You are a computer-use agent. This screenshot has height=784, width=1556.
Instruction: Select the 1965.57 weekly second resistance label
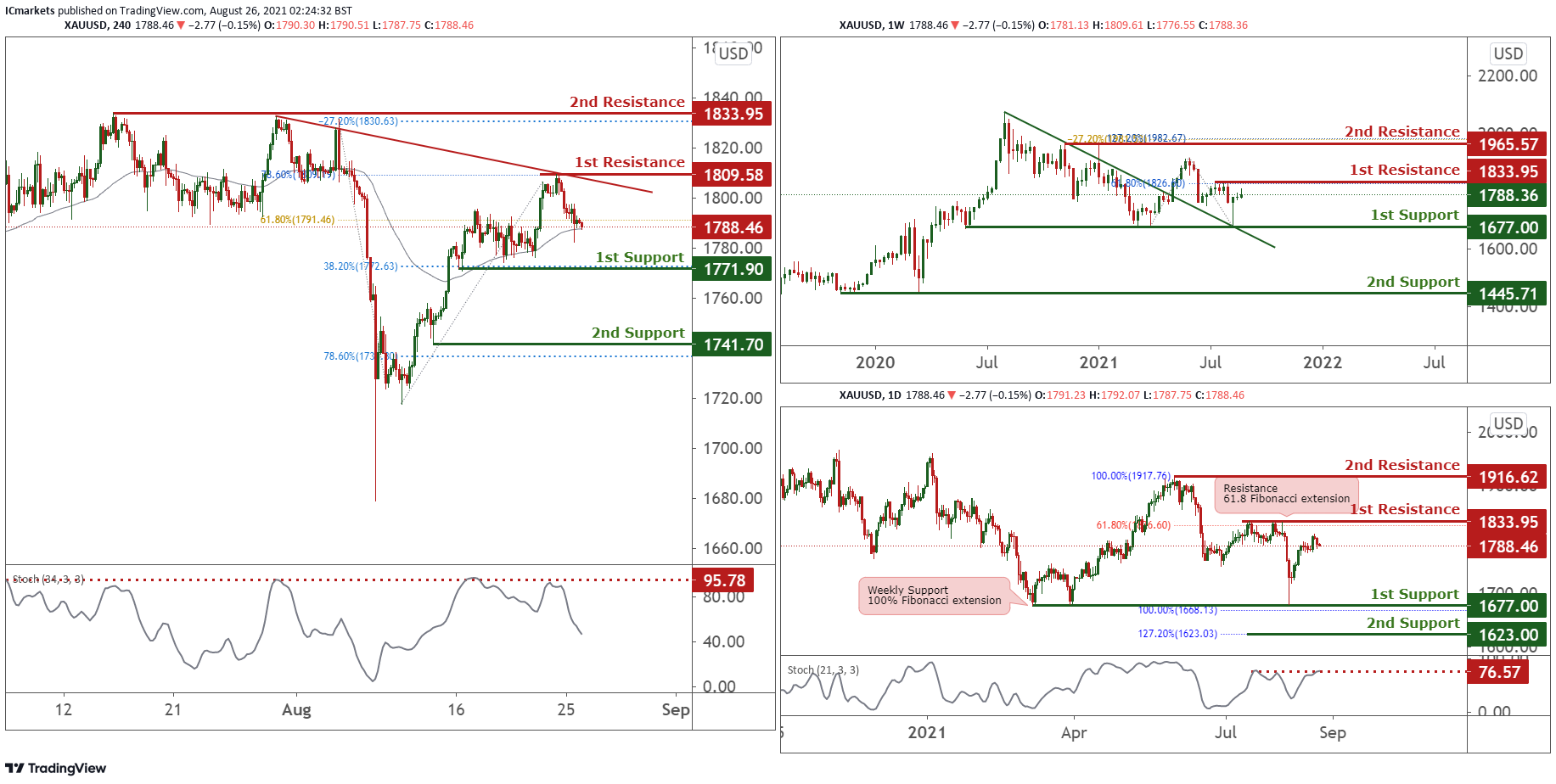(x=1508, y=145)
